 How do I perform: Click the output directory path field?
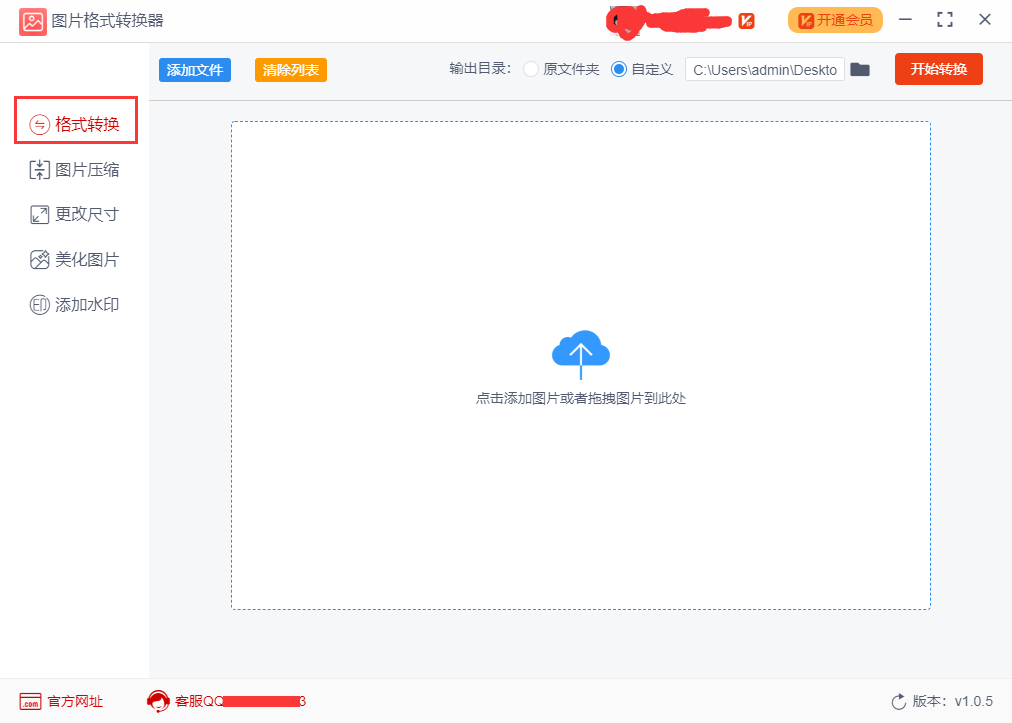[764, 69]
